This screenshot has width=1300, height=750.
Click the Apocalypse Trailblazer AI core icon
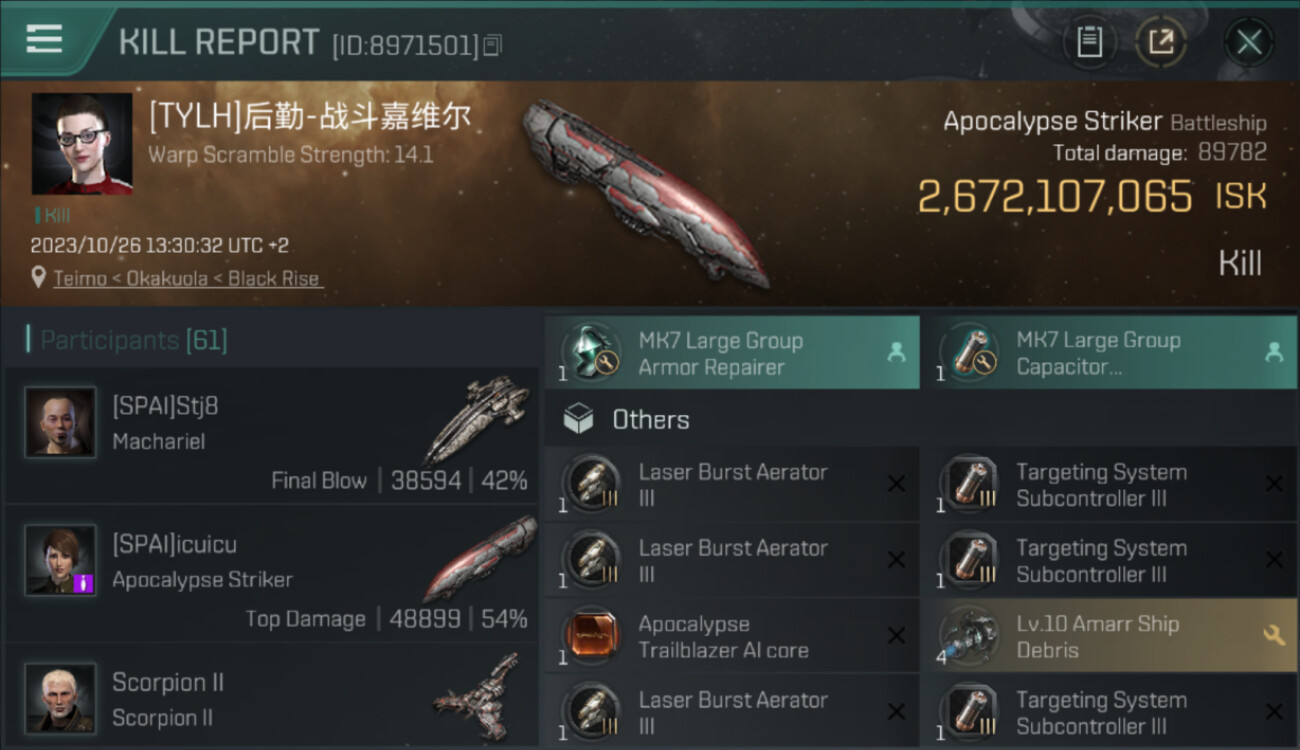[x=593, y=637]
